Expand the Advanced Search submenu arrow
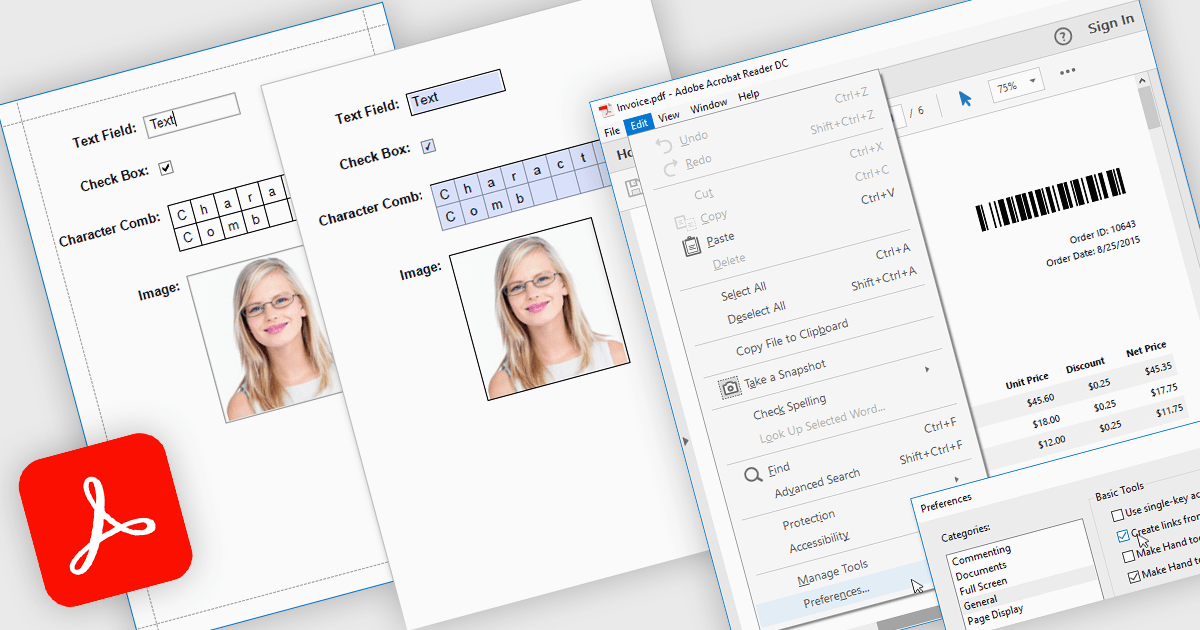 click(x=956, y=479)
